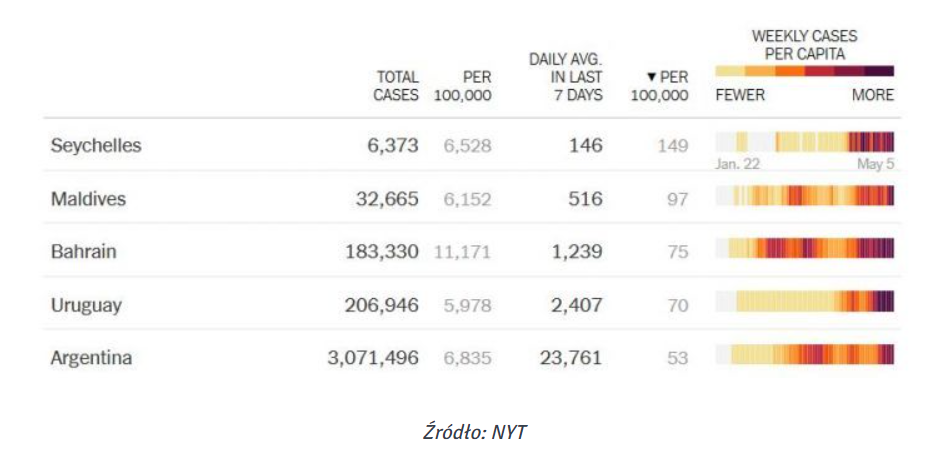Image resolution: width=943 pixels, height=453 pixels.
Task: Select the Bahrain row label
Action: click(83, 252)
